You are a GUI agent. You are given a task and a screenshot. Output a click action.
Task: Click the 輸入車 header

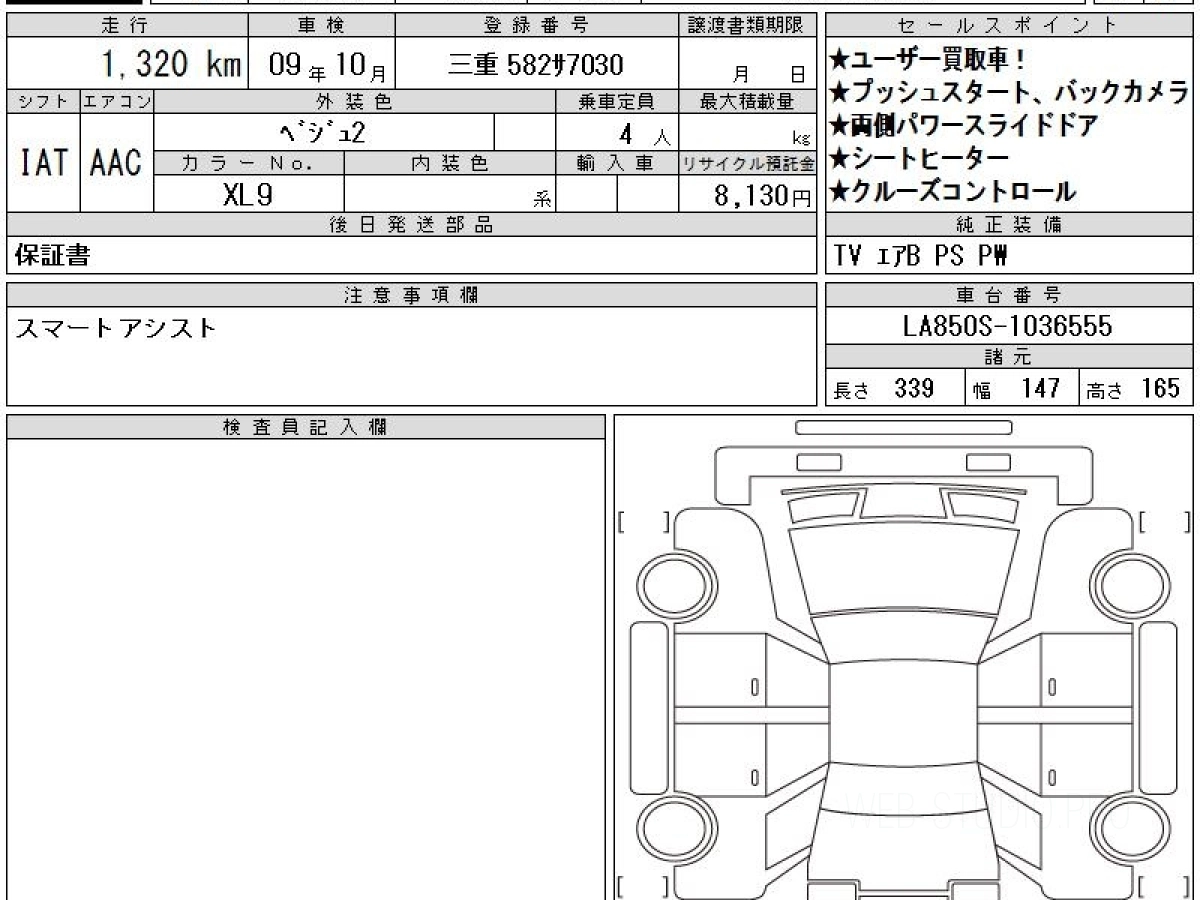(x=617, y=163)
